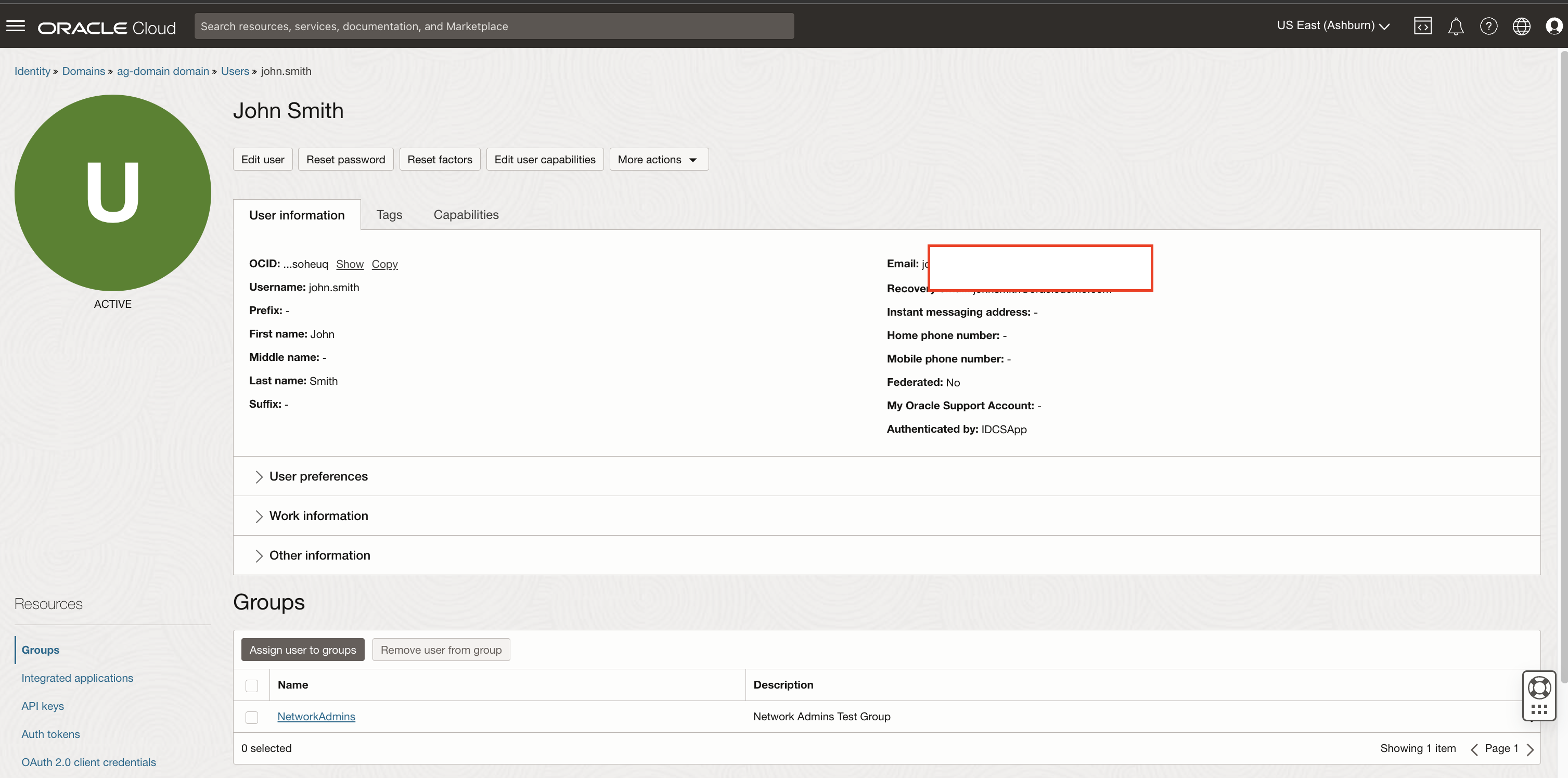Open the user profile avatar icon
1568x778 pixels.
(x=1554, y=25)
